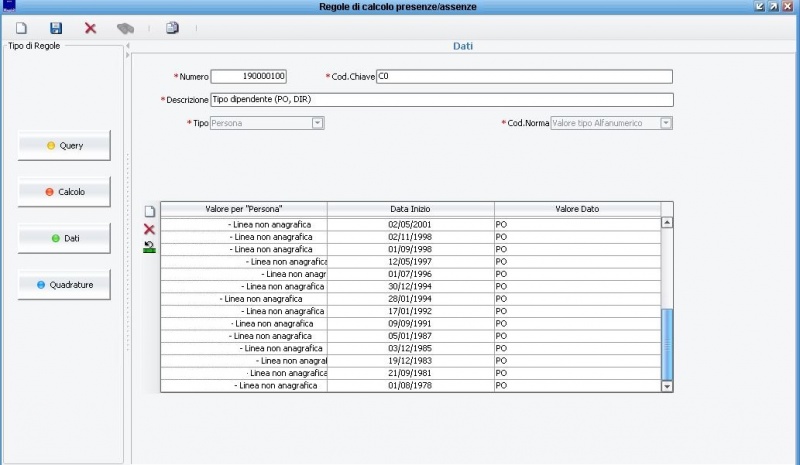The image size is (800, 465).
Task: Click the New document toolbar icon
Action: click(x=21, y=28)
